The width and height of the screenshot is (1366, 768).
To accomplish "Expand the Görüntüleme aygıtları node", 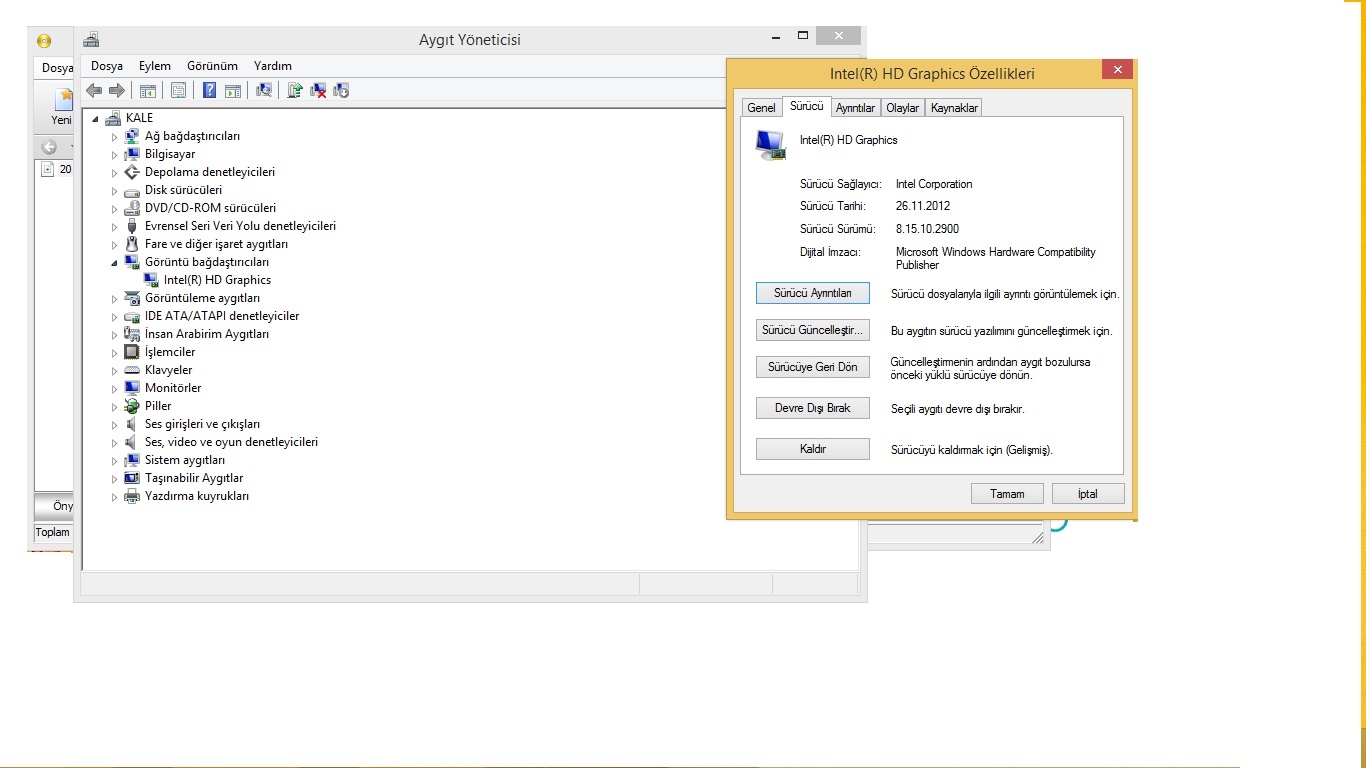I will pyautogui.click(x=114, y=299).
